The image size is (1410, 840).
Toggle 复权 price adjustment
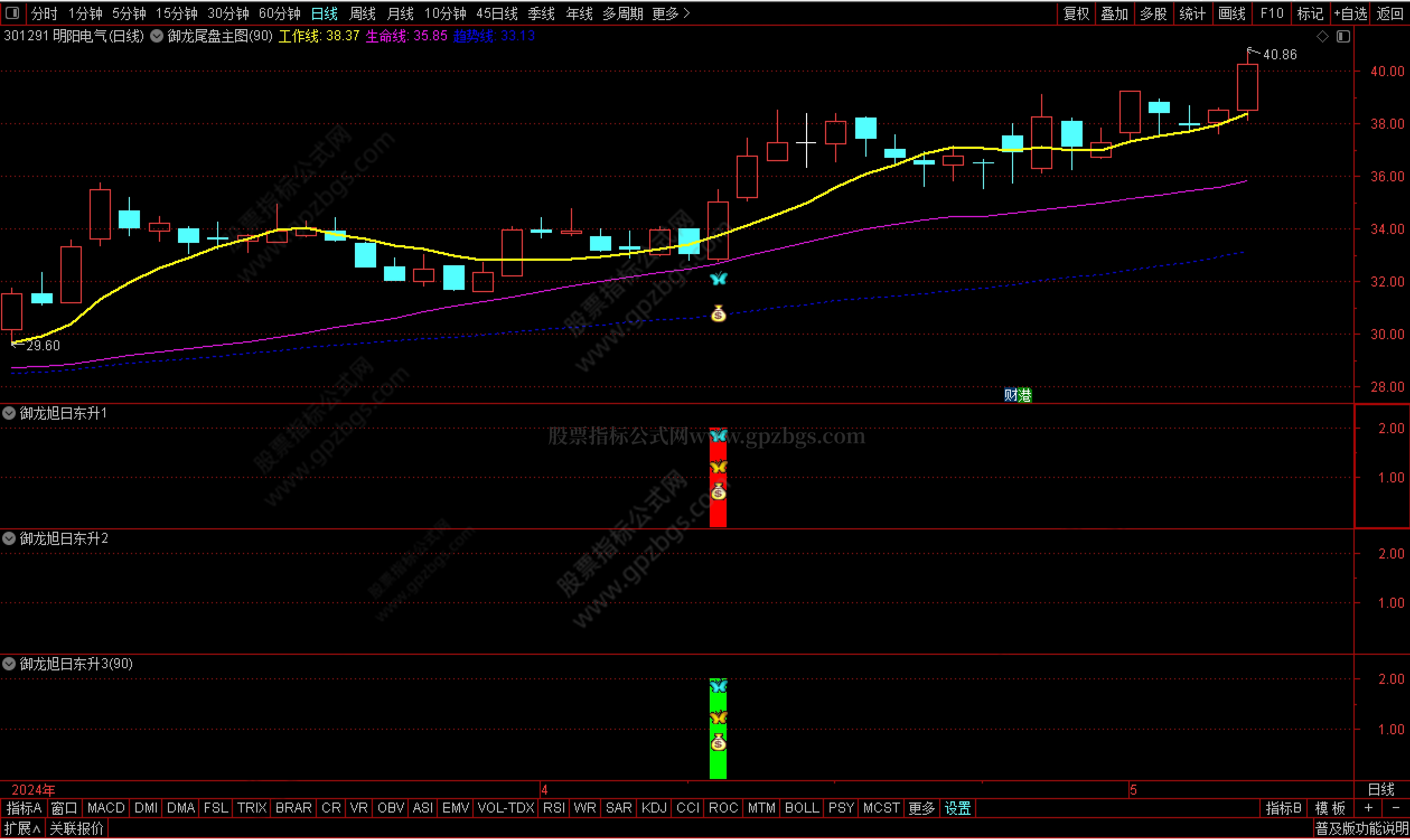(x=1076, y=13)
